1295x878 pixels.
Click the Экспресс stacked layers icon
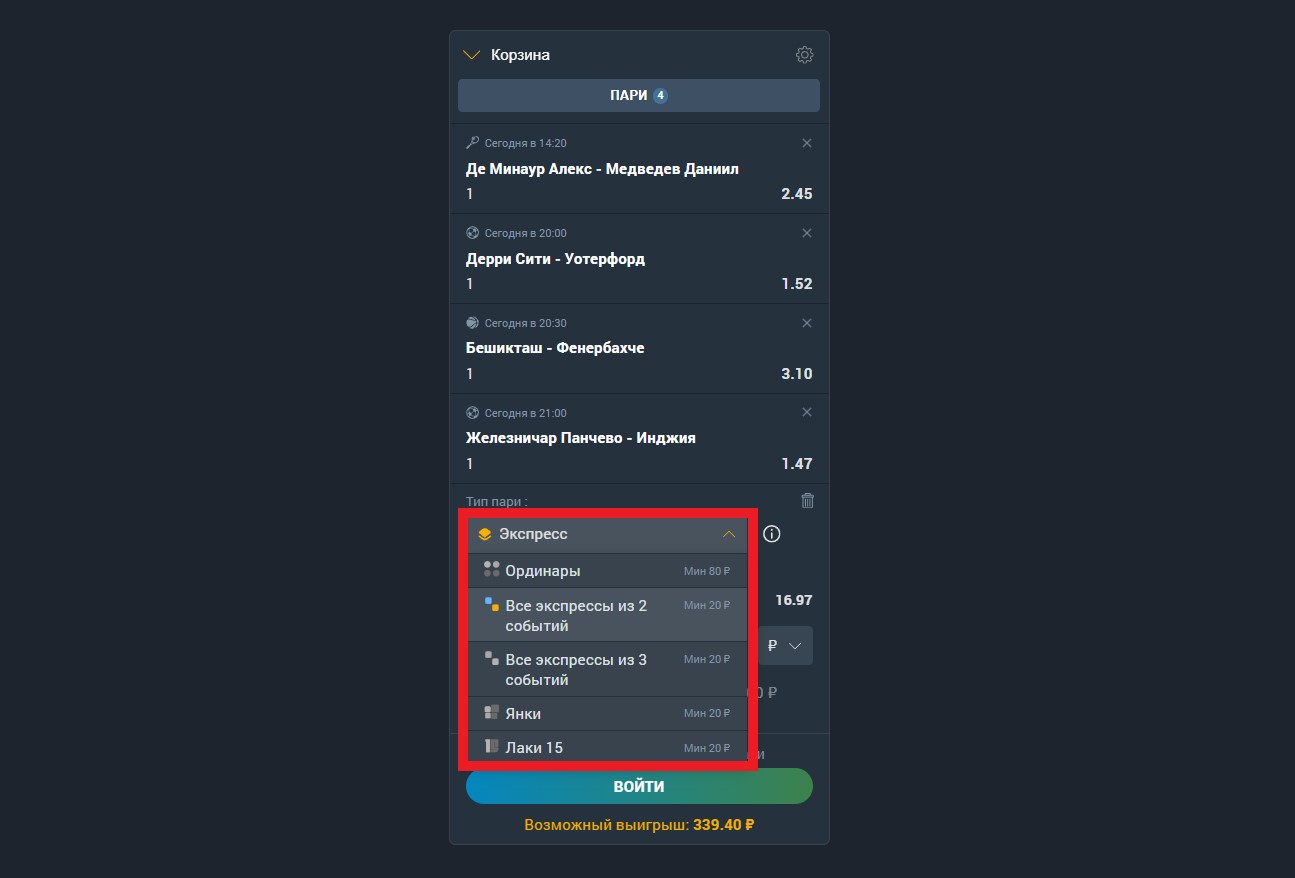(485, 535)
